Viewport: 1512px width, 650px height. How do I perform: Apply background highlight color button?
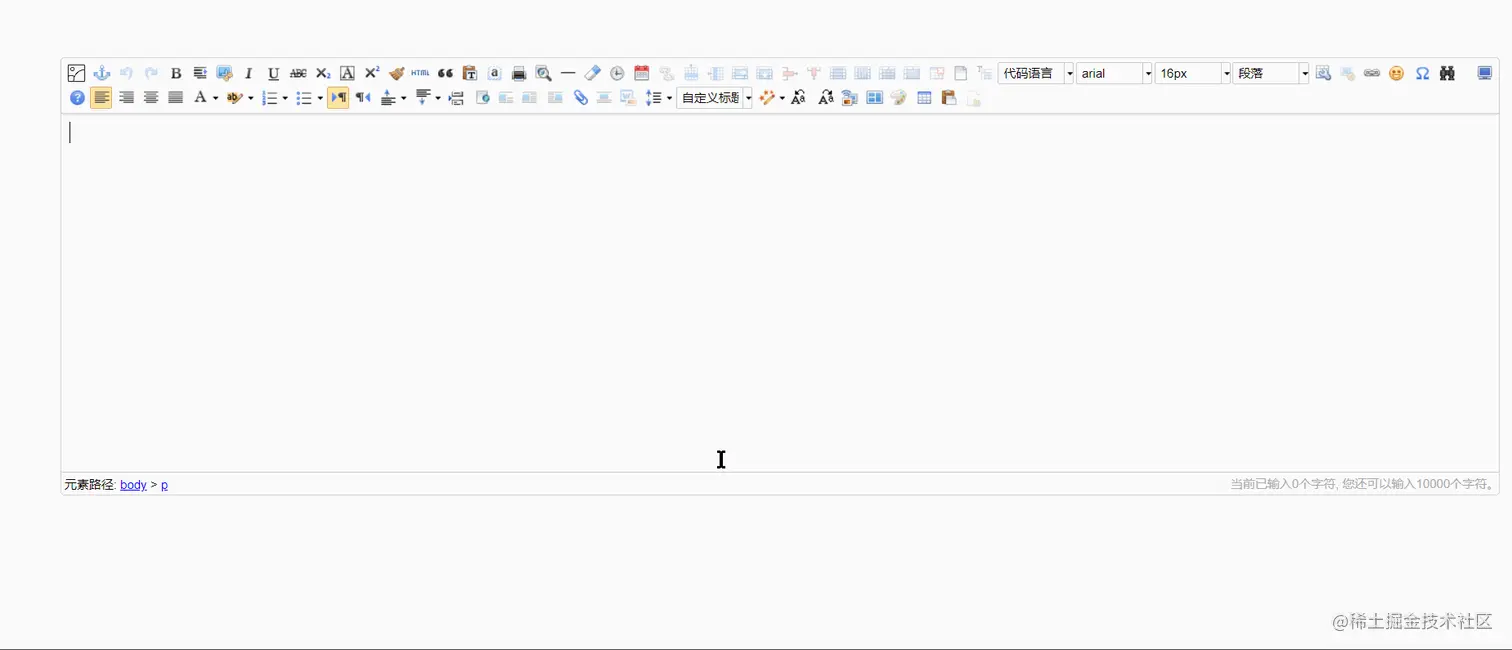pyautogui.click(x=234, y=97)
